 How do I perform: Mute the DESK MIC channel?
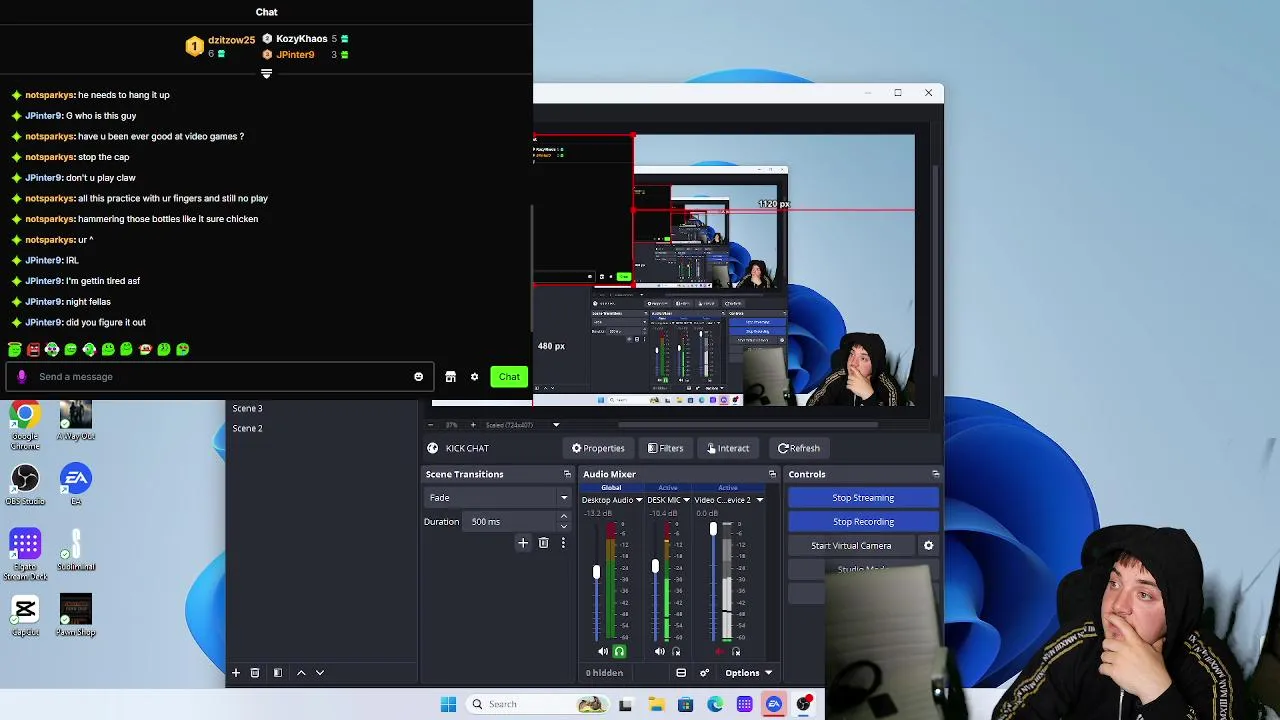point(659,652)
